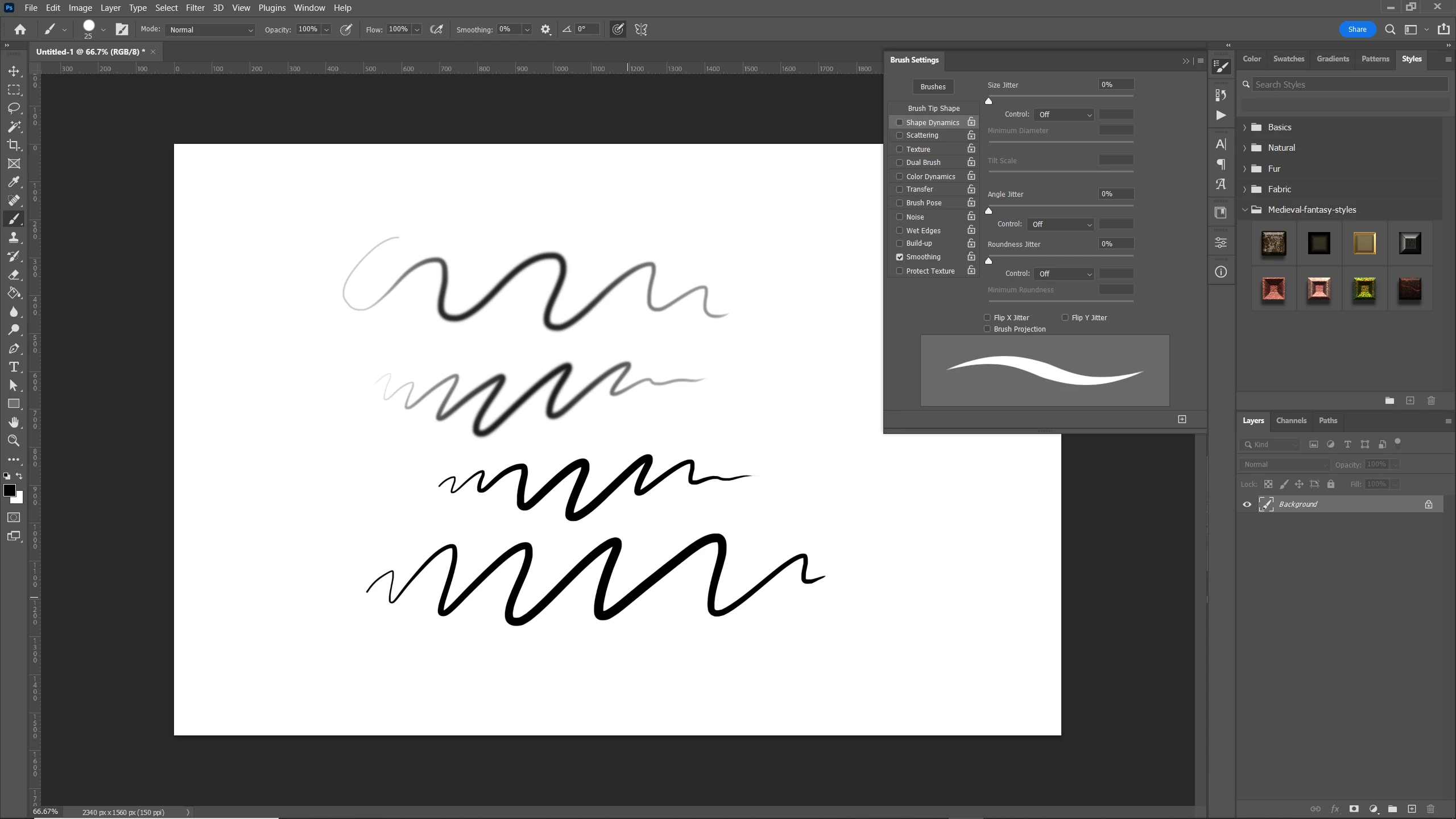Select the Crop tool
The height and width of the screenshot is (819, 1456).
14,145
